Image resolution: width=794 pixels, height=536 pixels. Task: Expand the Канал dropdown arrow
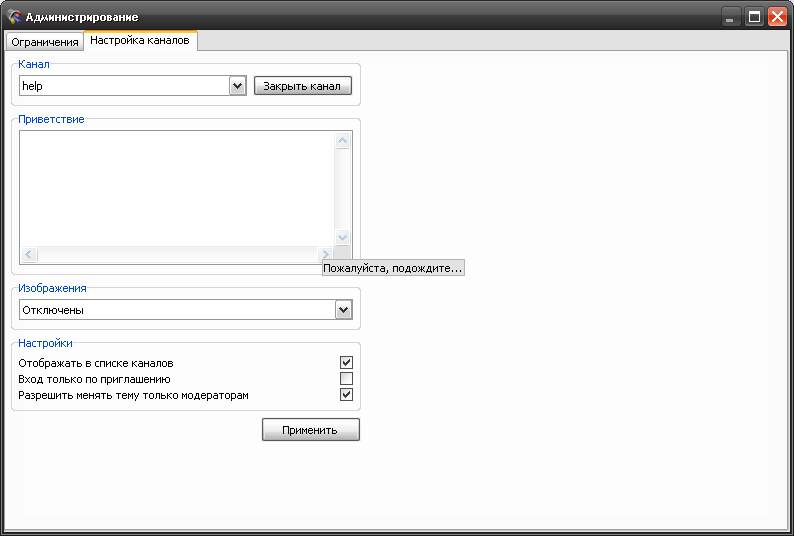(237, 86)
